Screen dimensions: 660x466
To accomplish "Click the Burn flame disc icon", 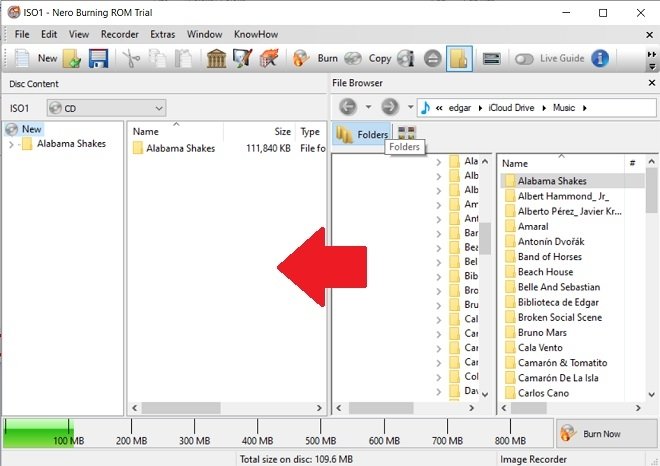I will pos(301,58).
